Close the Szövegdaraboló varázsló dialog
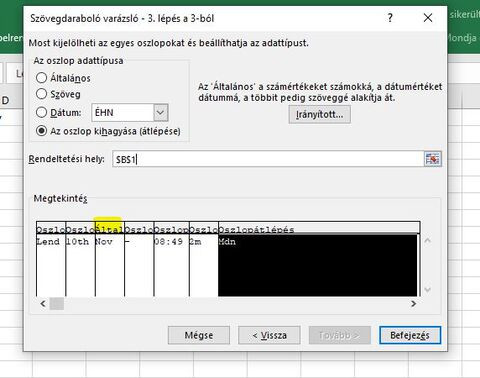This screenshot has height=378, width=480. pos(428,18)
